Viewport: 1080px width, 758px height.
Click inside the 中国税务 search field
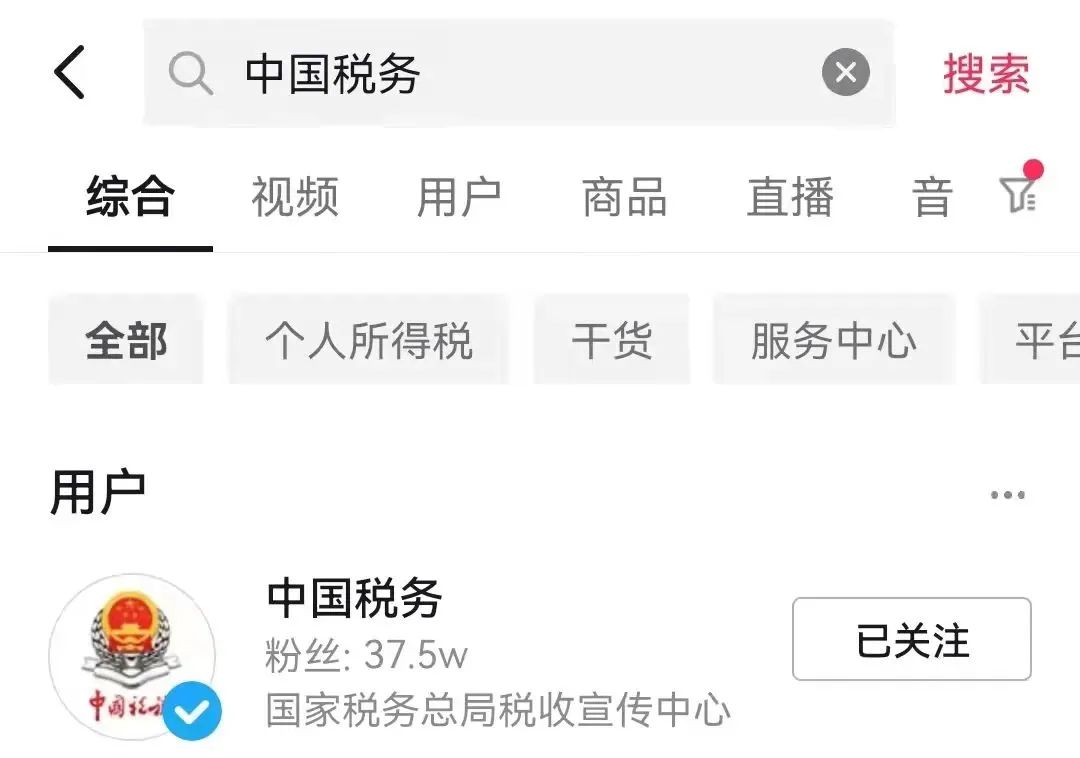click(518, 73)
